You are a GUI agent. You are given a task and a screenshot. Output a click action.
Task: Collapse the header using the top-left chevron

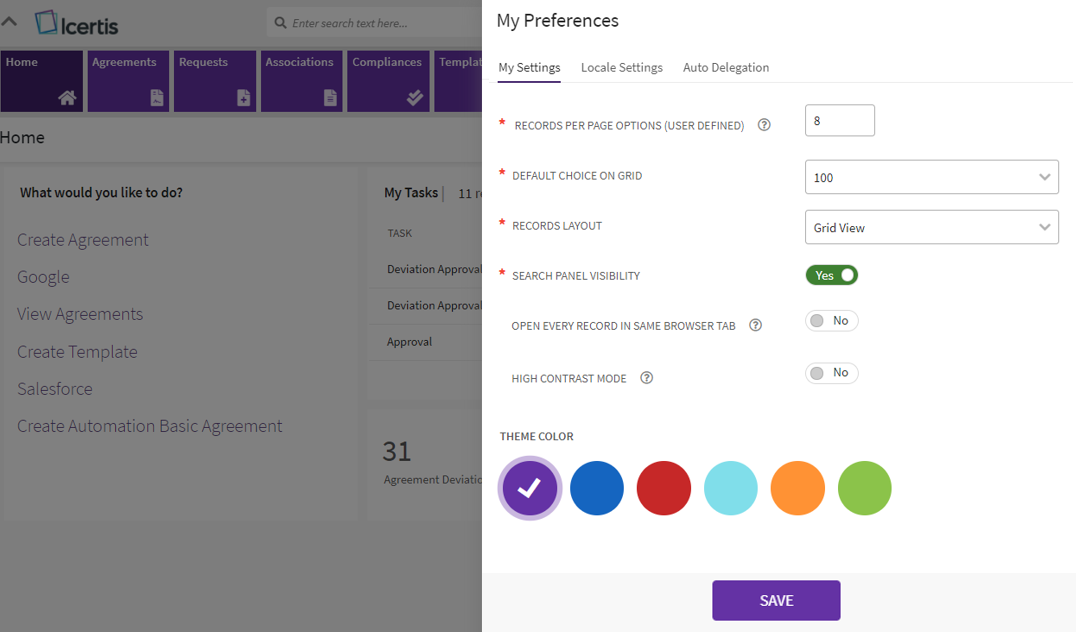coord(10,21)
